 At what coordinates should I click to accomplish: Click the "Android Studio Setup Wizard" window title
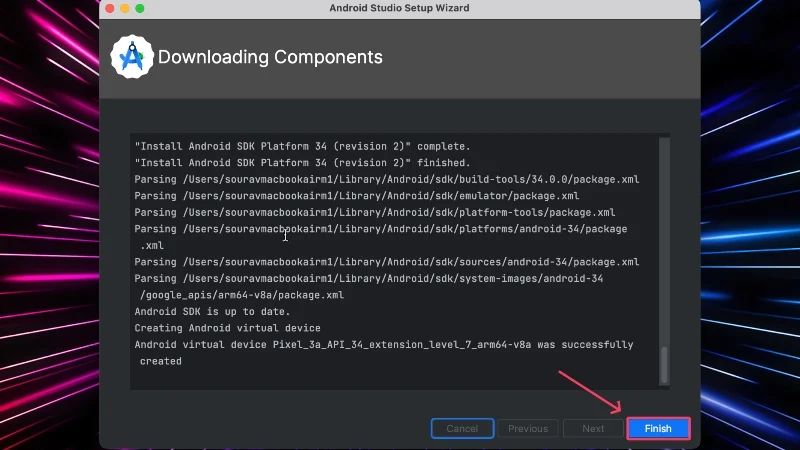tap(399, 8)
